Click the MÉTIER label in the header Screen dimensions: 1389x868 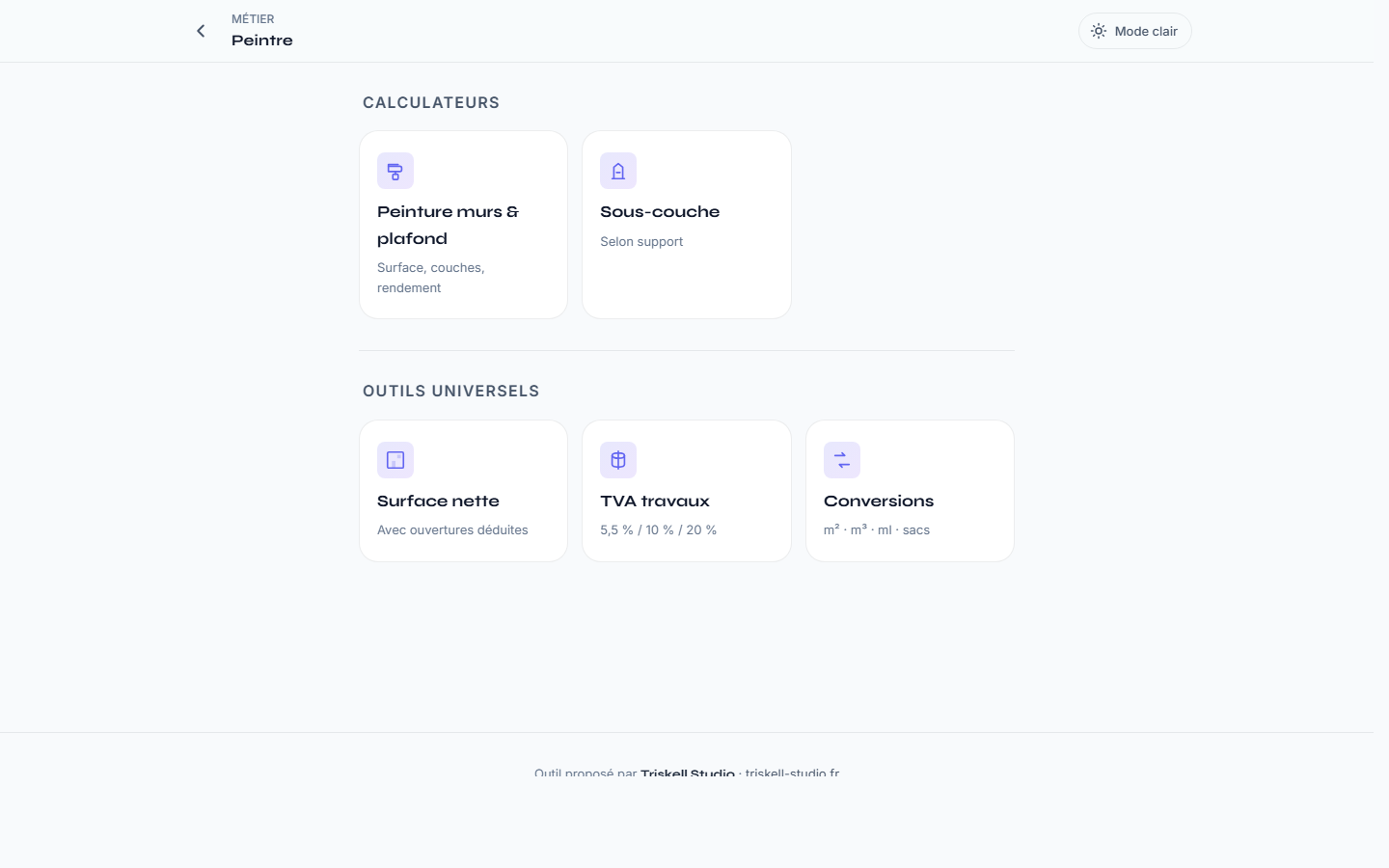[x=253, y=18]
